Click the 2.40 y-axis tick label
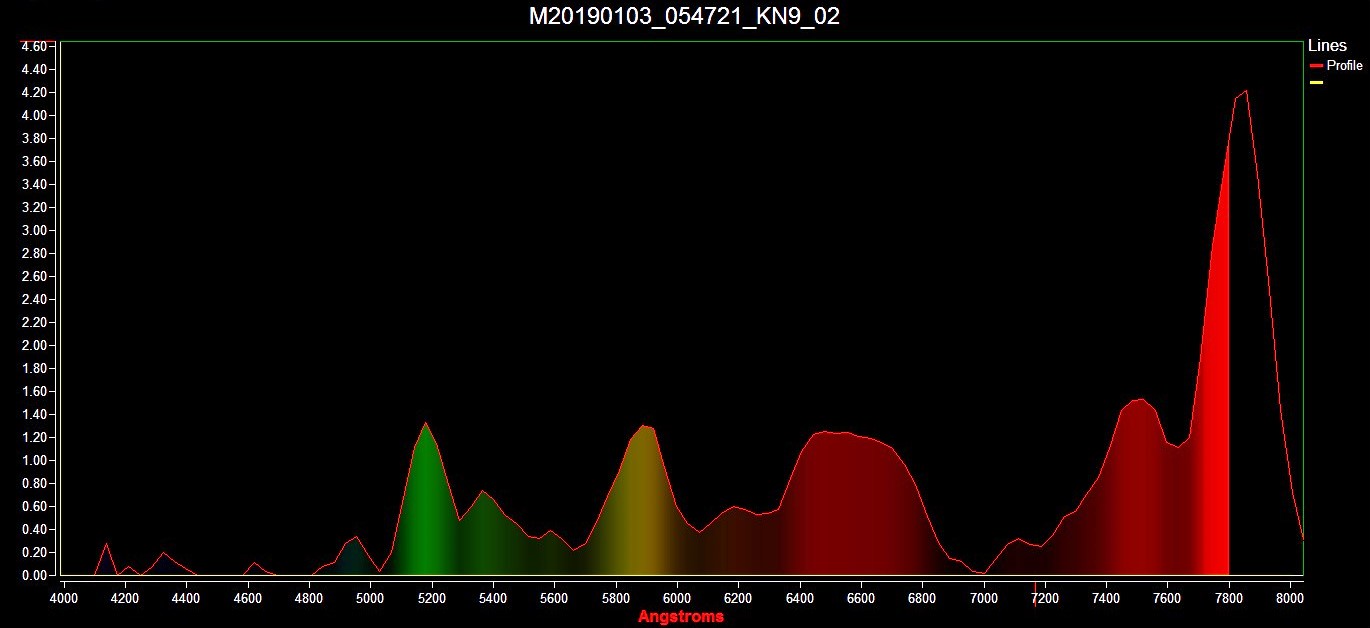 [x=34, y=300]
